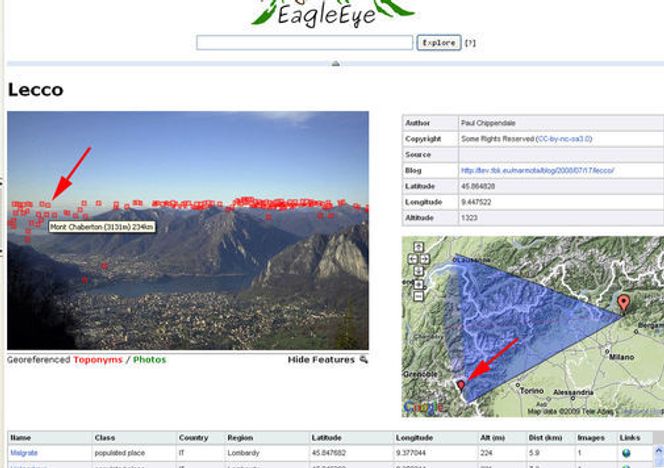Open the CC-by-nc-sa3.0 license link

pos(564,139)
